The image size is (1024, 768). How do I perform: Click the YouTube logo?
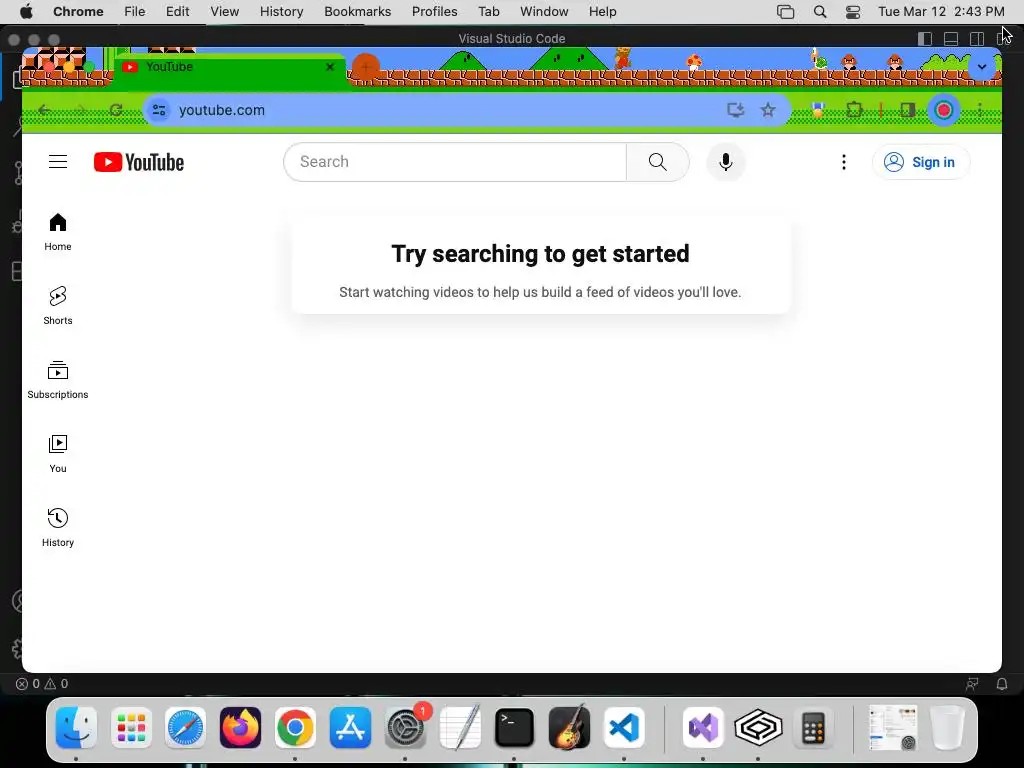coord(138,162)
